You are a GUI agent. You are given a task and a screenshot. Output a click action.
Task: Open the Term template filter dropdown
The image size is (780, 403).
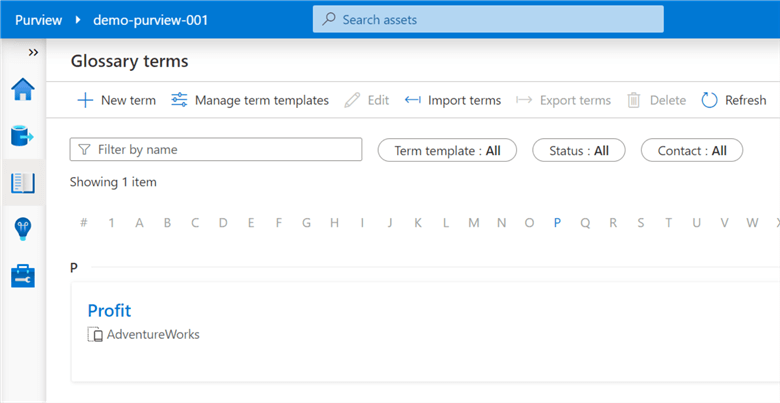tap(447, 150)
